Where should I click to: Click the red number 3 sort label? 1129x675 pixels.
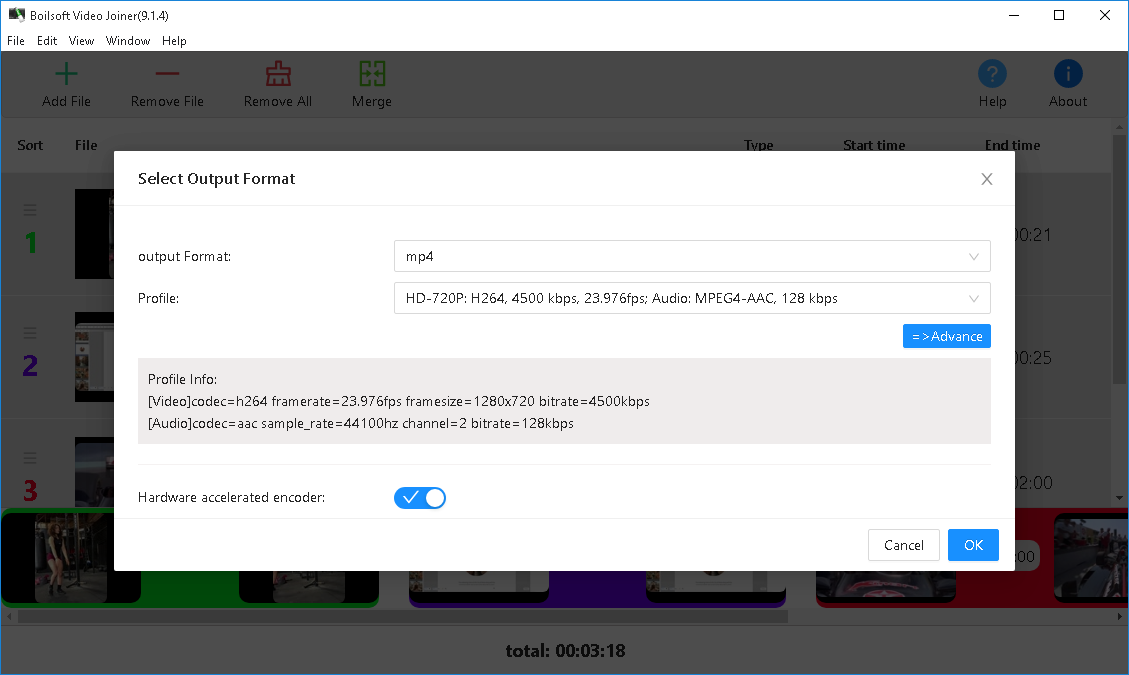click(30, 491)
